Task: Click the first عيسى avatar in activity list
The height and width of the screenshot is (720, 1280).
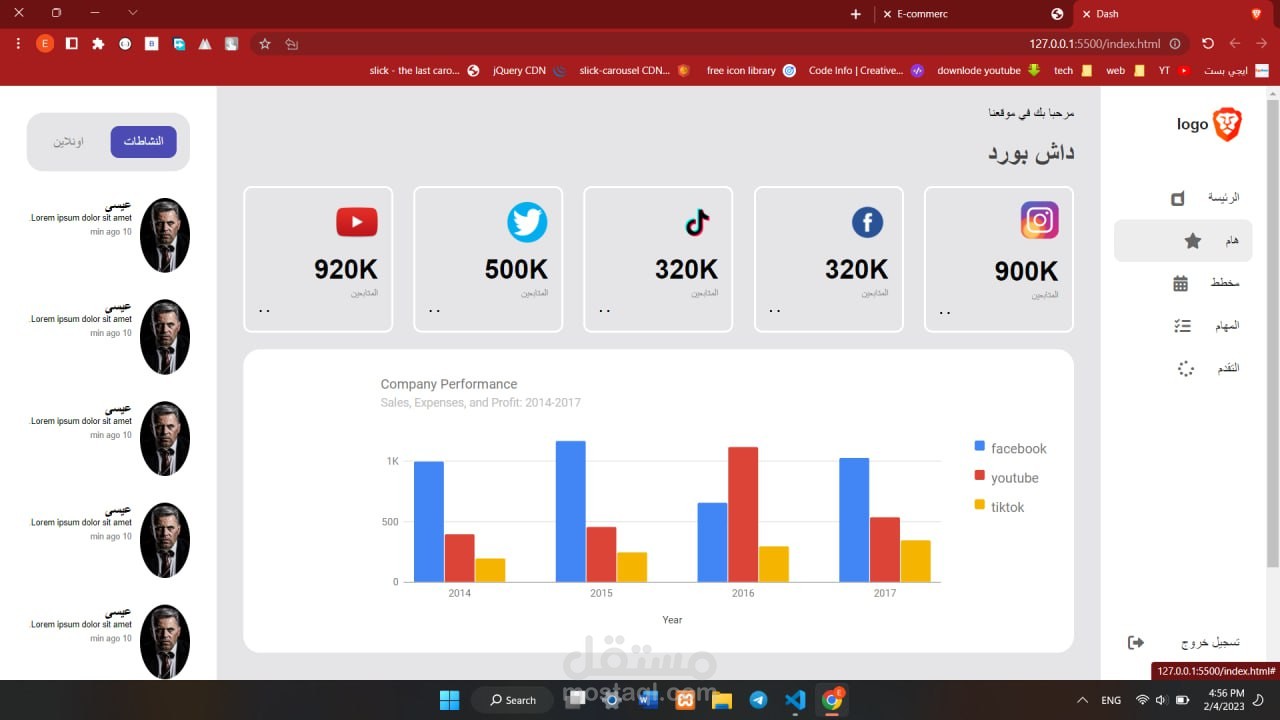Action: click(x=165, y=235)
